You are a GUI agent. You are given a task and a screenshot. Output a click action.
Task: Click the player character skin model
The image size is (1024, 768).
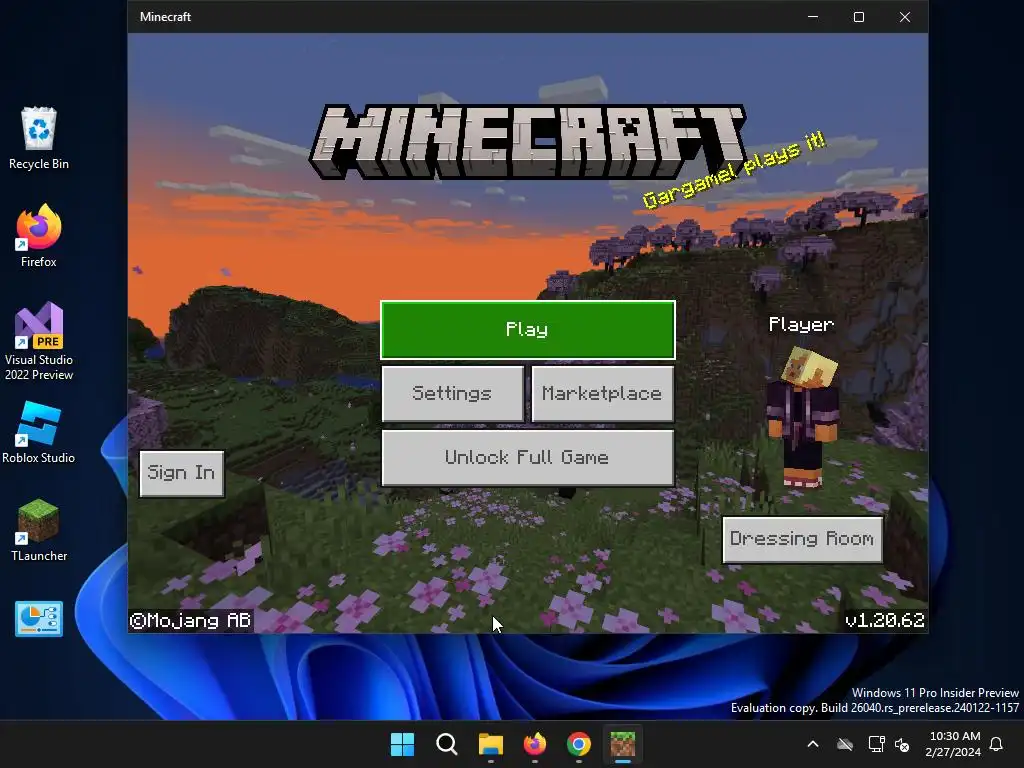tap(803, 418)
